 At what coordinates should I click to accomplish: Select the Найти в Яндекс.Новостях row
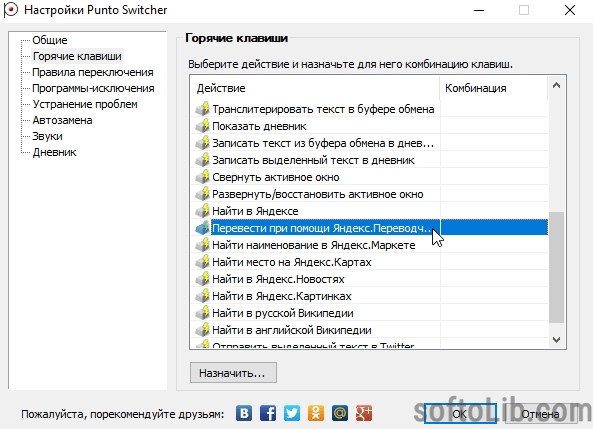click(x=369, y=279)
